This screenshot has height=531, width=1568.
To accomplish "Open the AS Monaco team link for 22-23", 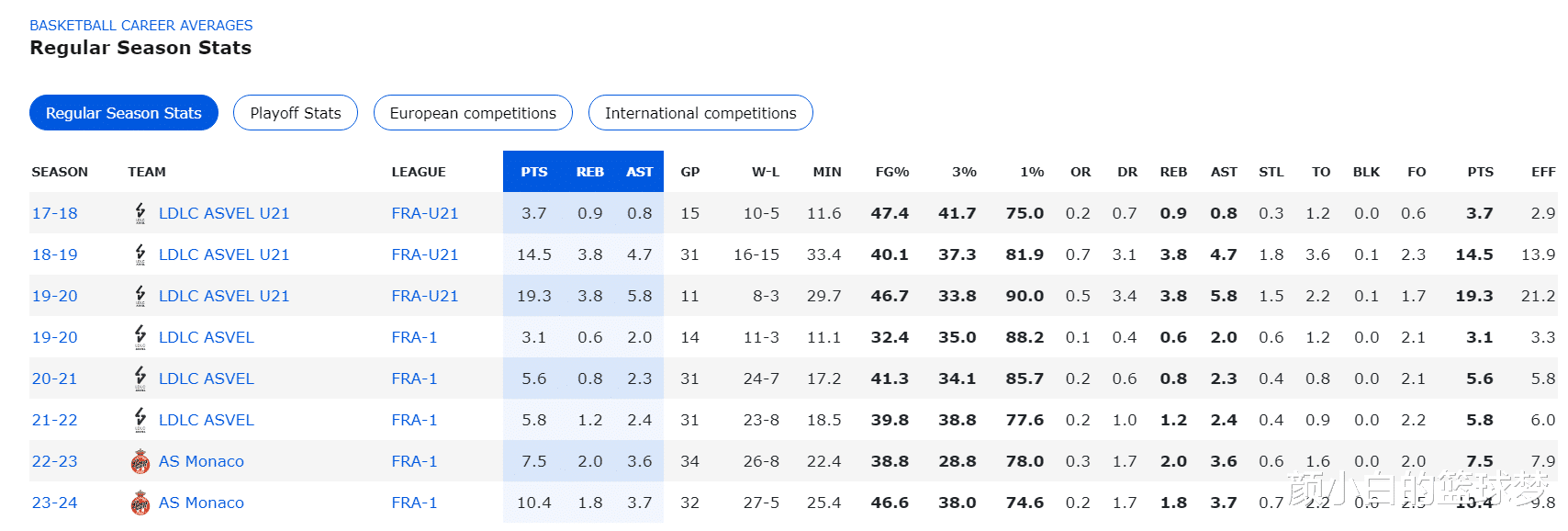I will point(201,461).
